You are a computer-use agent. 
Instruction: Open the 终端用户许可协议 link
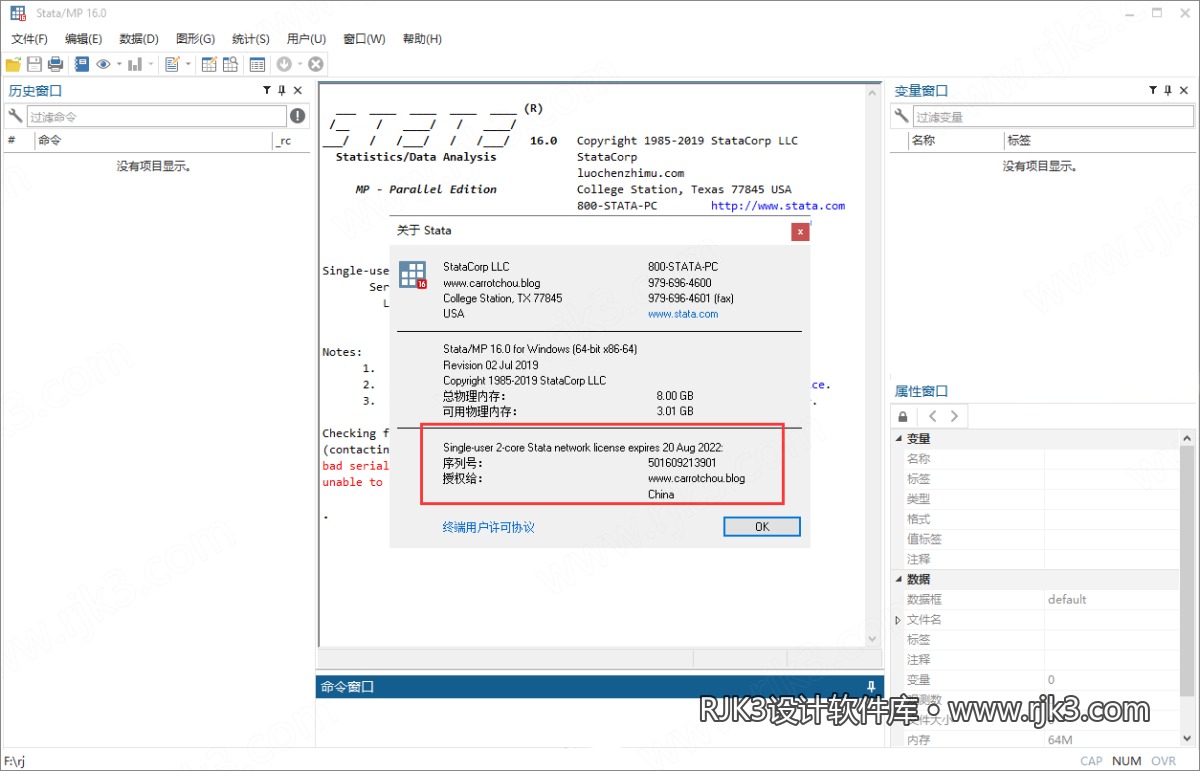coord(489,527)
